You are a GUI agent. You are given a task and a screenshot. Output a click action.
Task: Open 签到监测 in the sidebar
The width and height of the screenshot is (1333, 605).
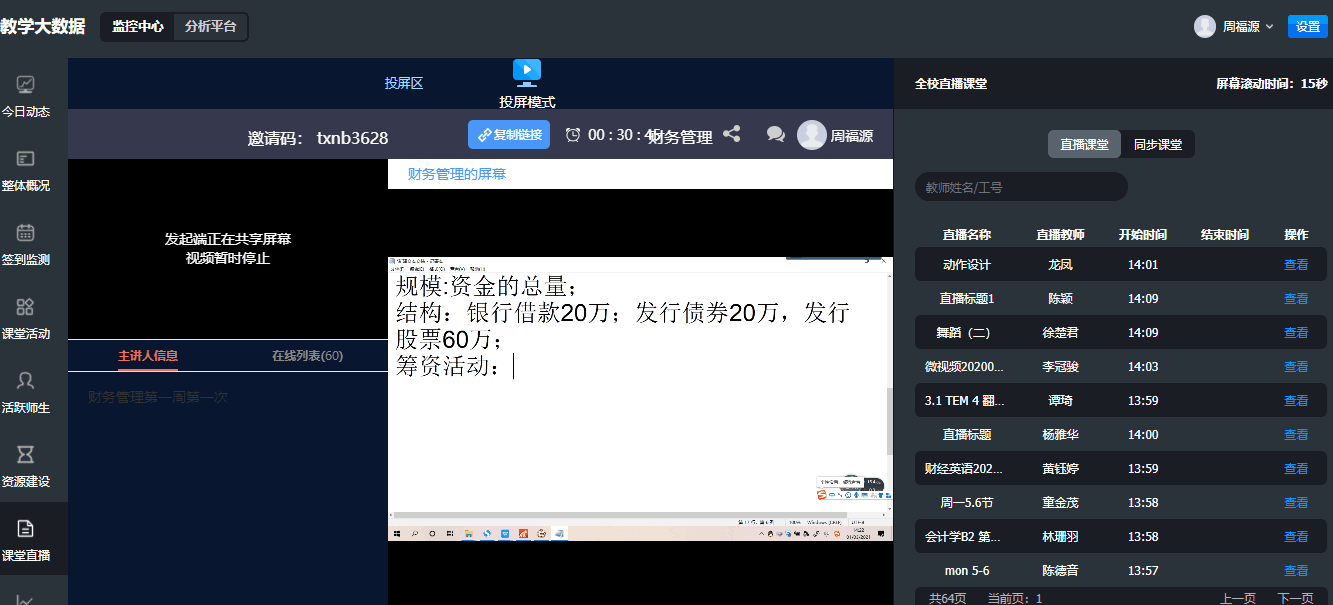click(x=26, y=245)
